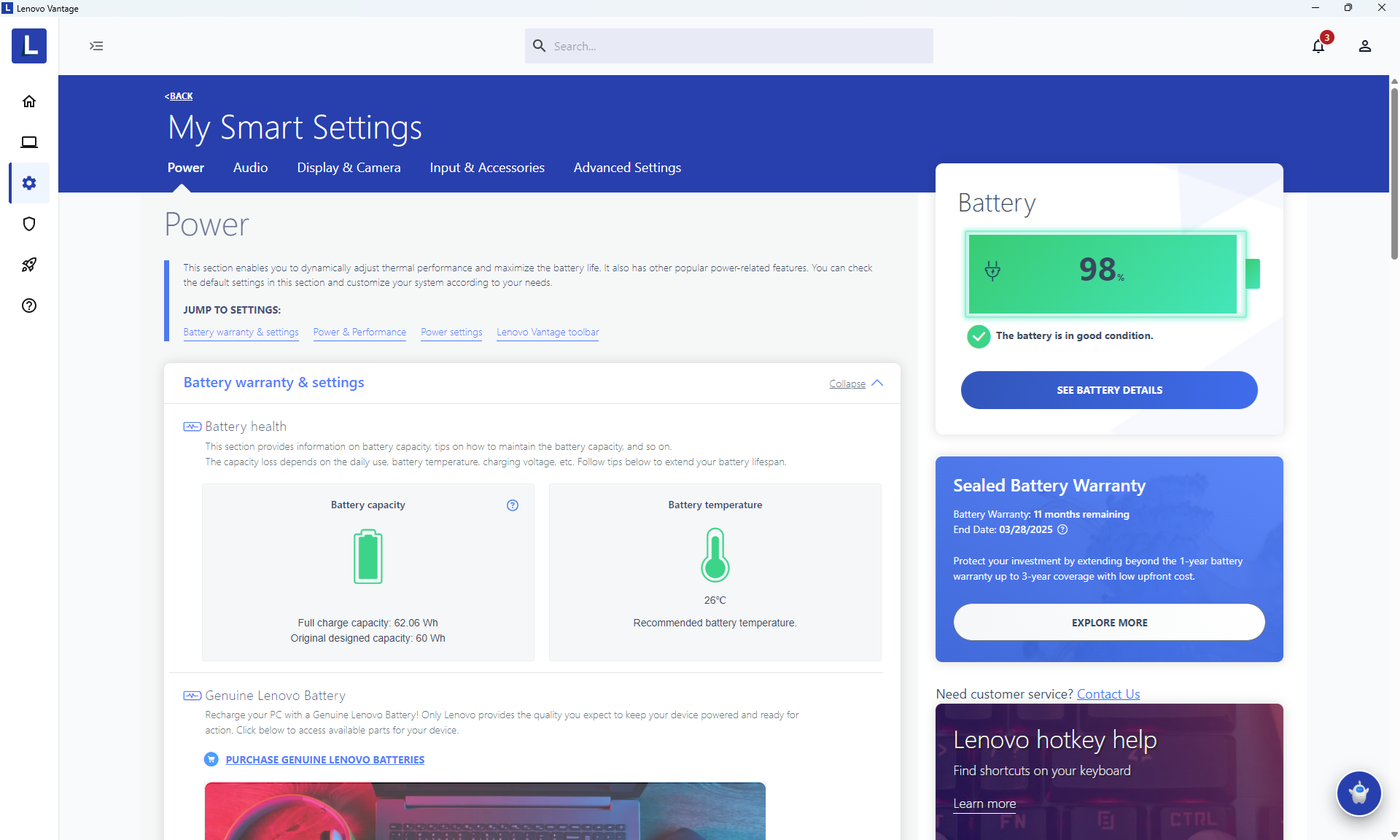Open the rocket Smart Performance icon
1400x840 pixels.
(29, 265)
